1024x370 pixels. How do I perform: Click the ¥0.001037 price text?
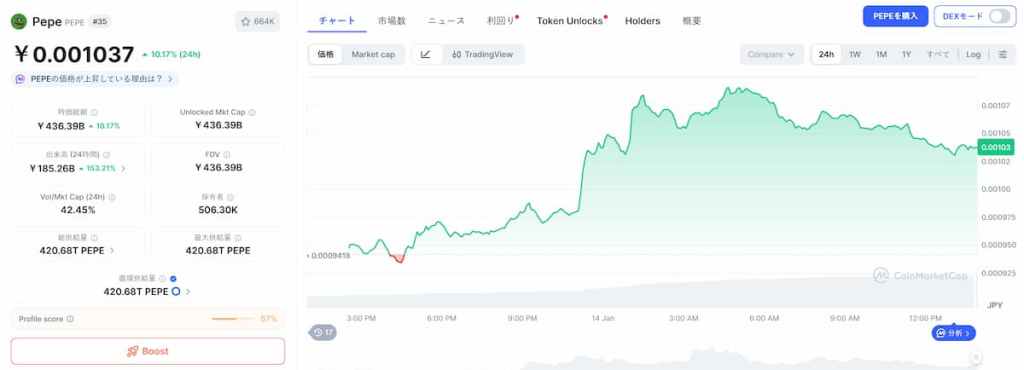[74, 54]
